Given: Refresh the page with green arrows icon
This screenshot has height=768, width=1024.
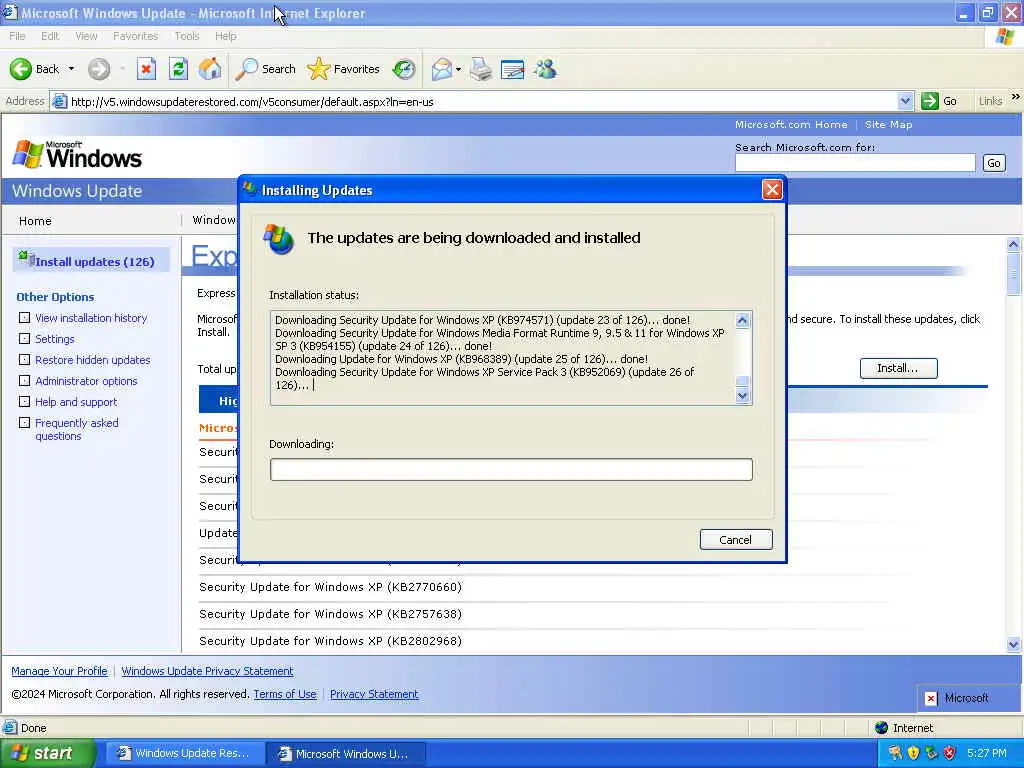Looking at the screenshot, I should point(178,69).
